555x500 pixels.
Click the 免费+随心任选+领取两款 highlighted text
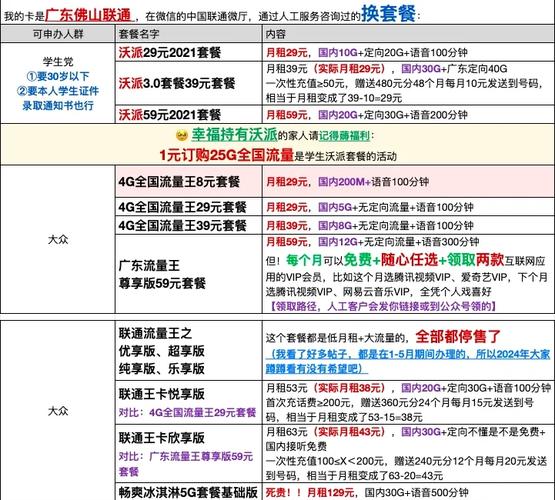coord(423,260)
